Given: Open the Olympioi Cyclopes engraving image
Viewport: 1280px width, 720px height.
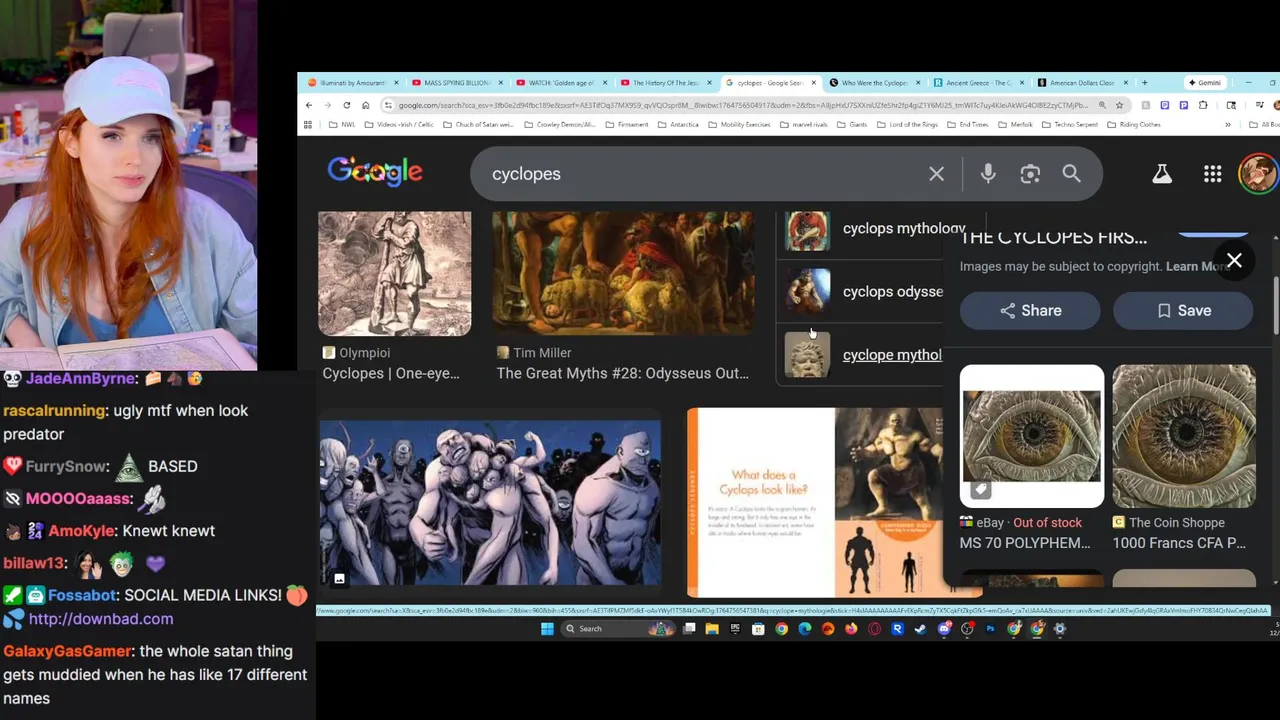Looking at the screenshot, I should tap(394, 273).
